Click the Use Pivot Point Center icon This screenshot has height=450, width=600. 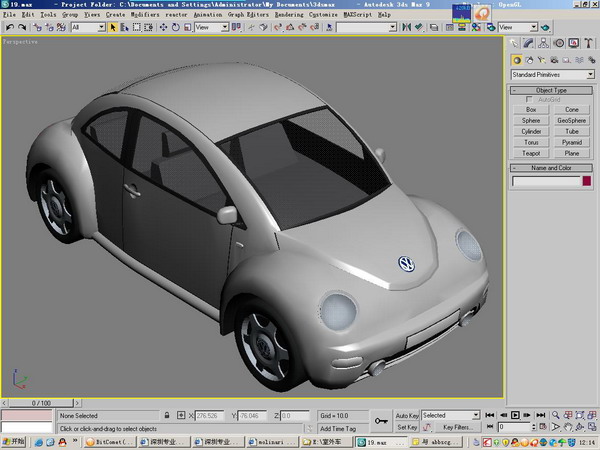[236, 28]
